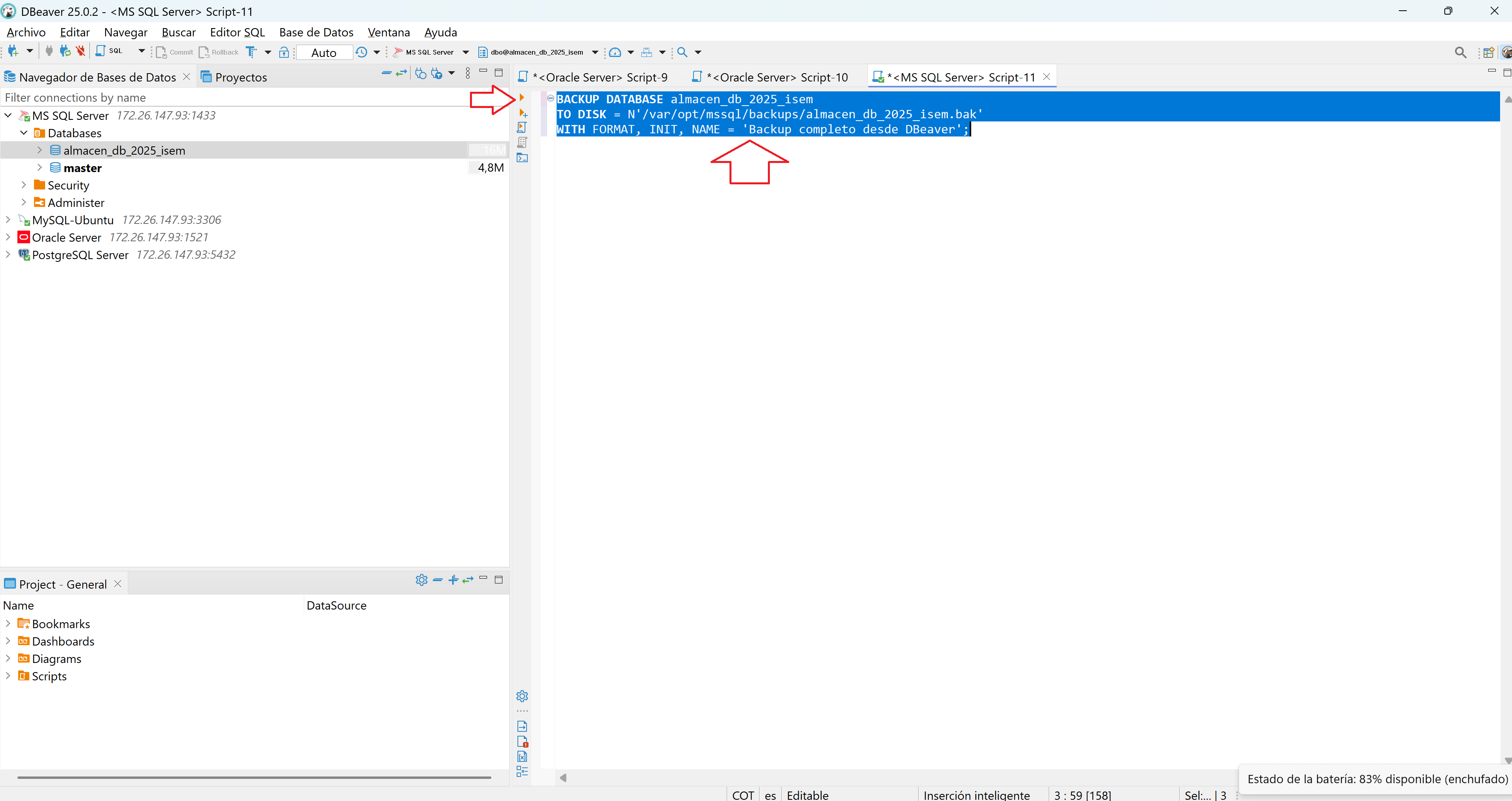Execute SQL in new tab icon

pyautogui.click(x=522, y=113)
